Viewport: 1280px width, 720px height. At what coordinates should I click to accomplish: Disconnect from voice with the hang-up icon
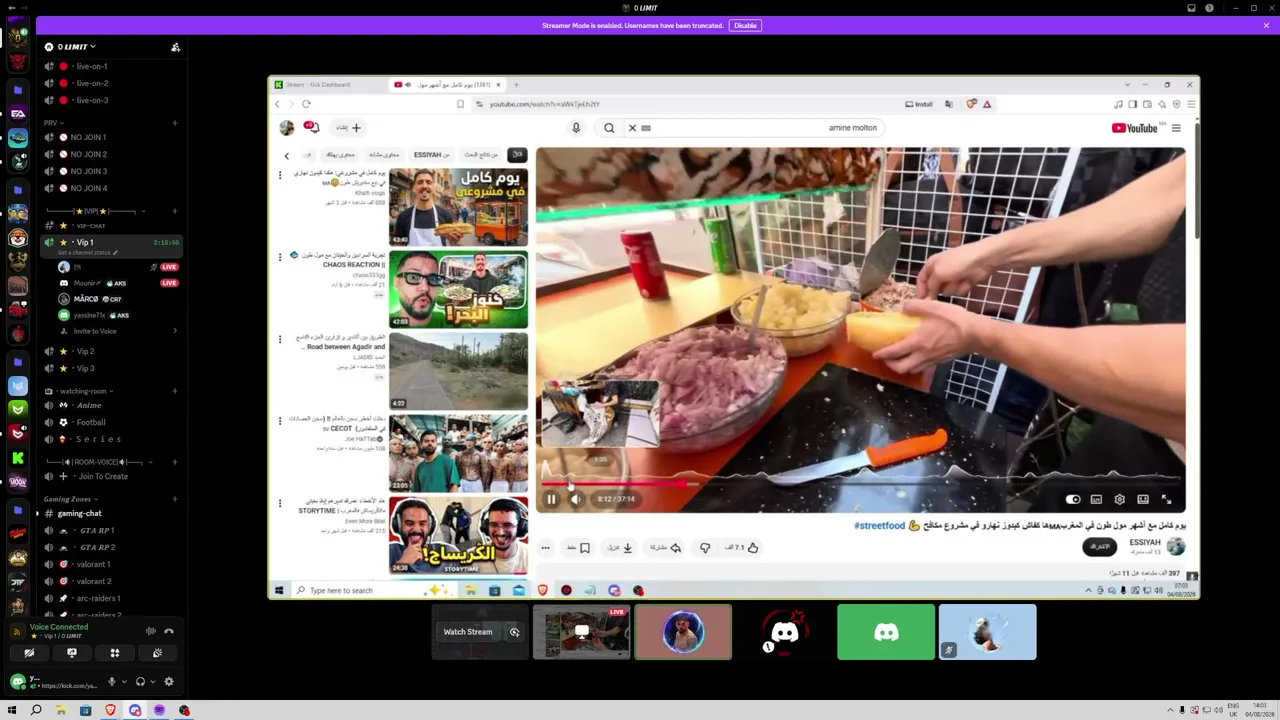click(x=169, y=631)
